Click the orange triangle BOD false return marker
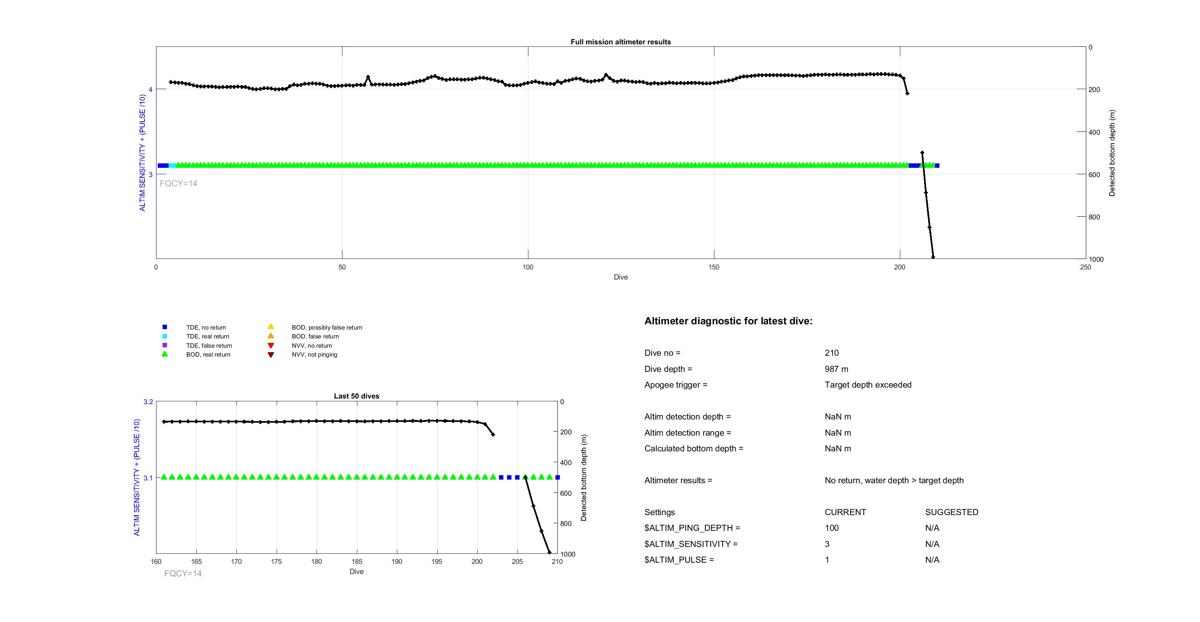The image size is (1200, 622). [x=271, y=336]
